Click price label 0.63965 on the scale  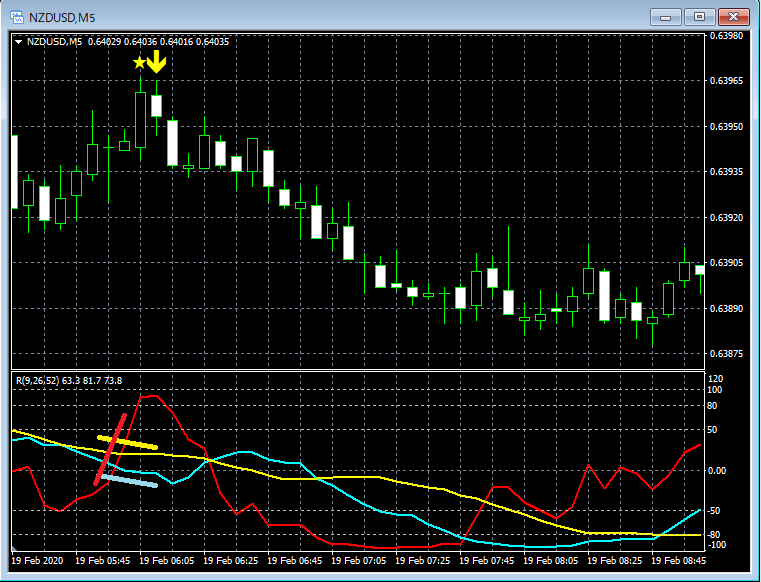[x=726, y=81]
